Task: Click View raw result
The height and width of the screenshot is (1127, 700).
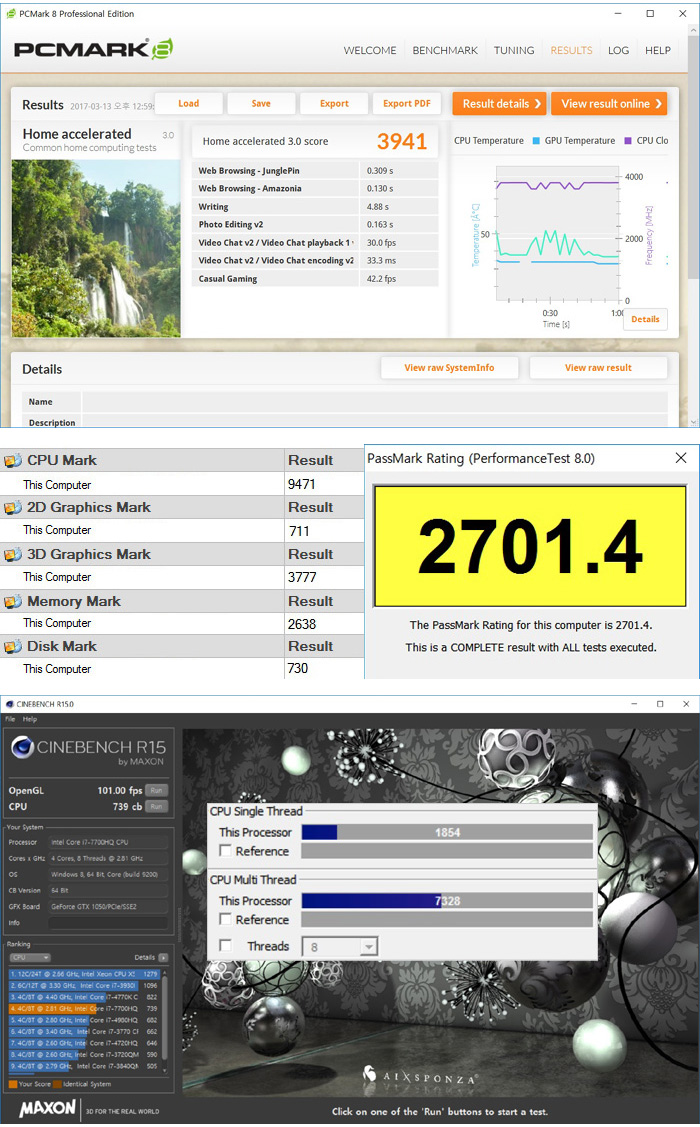Action: 598,367
